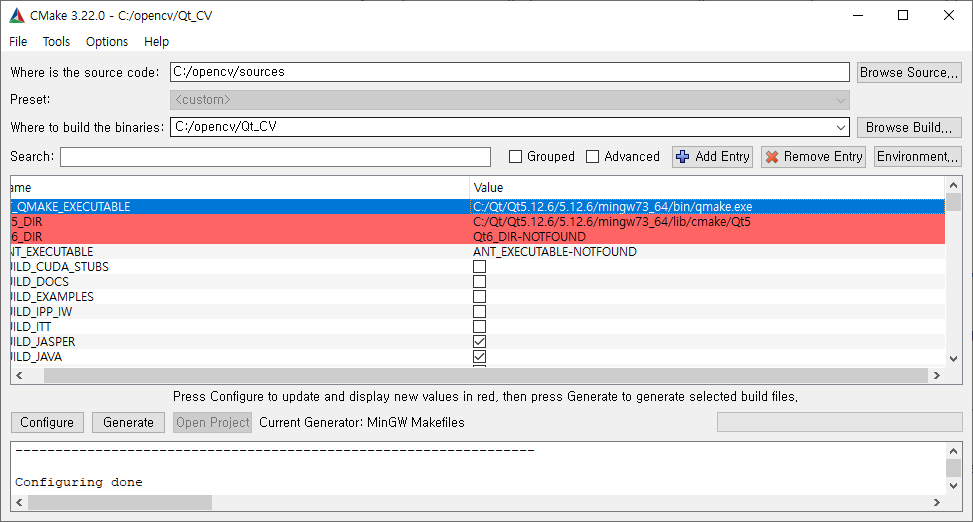Toggle the BUILD_IPP_IW checkbox
This screenshot has height=522, width=973.
479,312
